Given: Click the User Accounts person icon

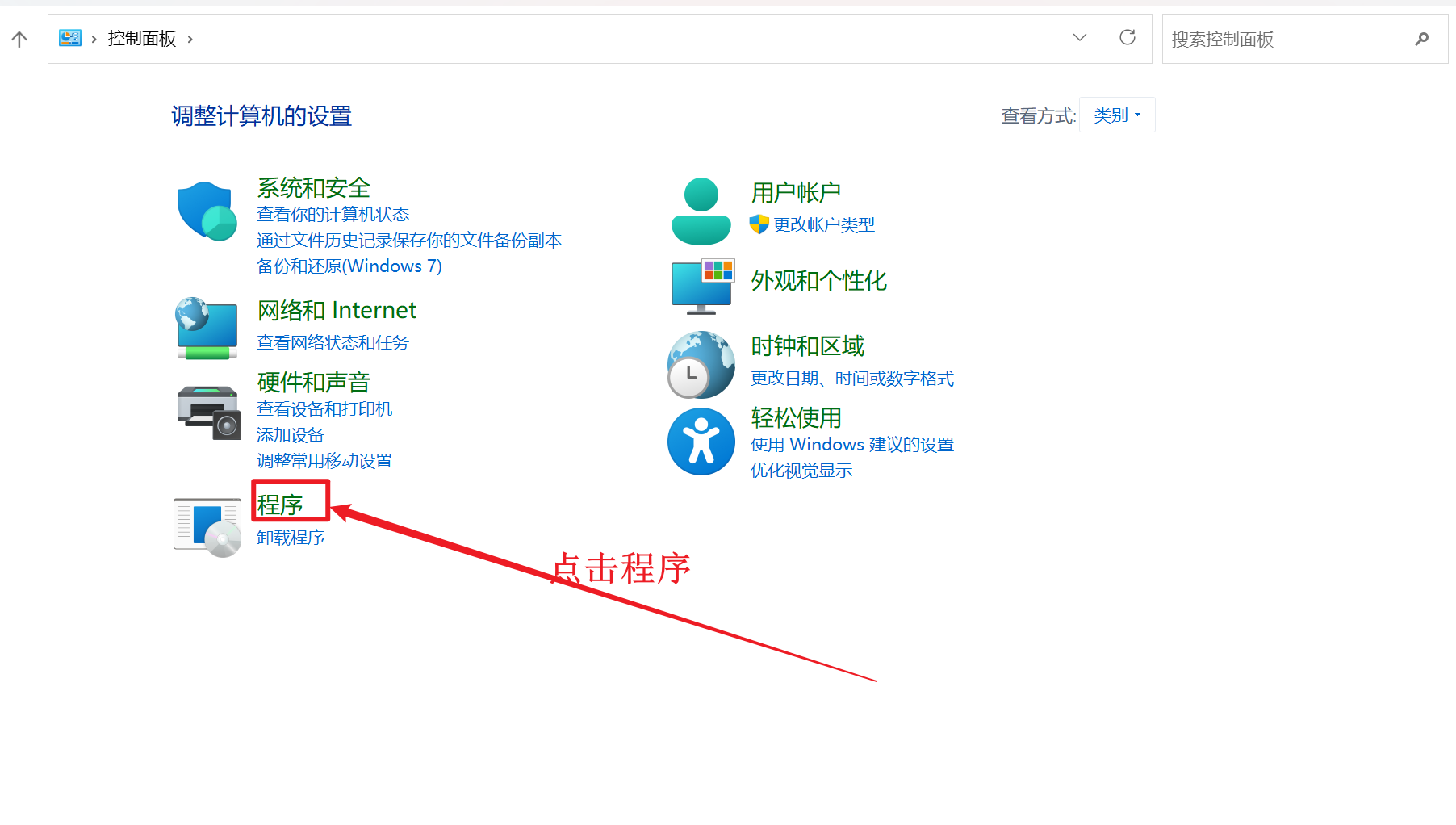Looking at the screenshot, I should pos(701,211).
